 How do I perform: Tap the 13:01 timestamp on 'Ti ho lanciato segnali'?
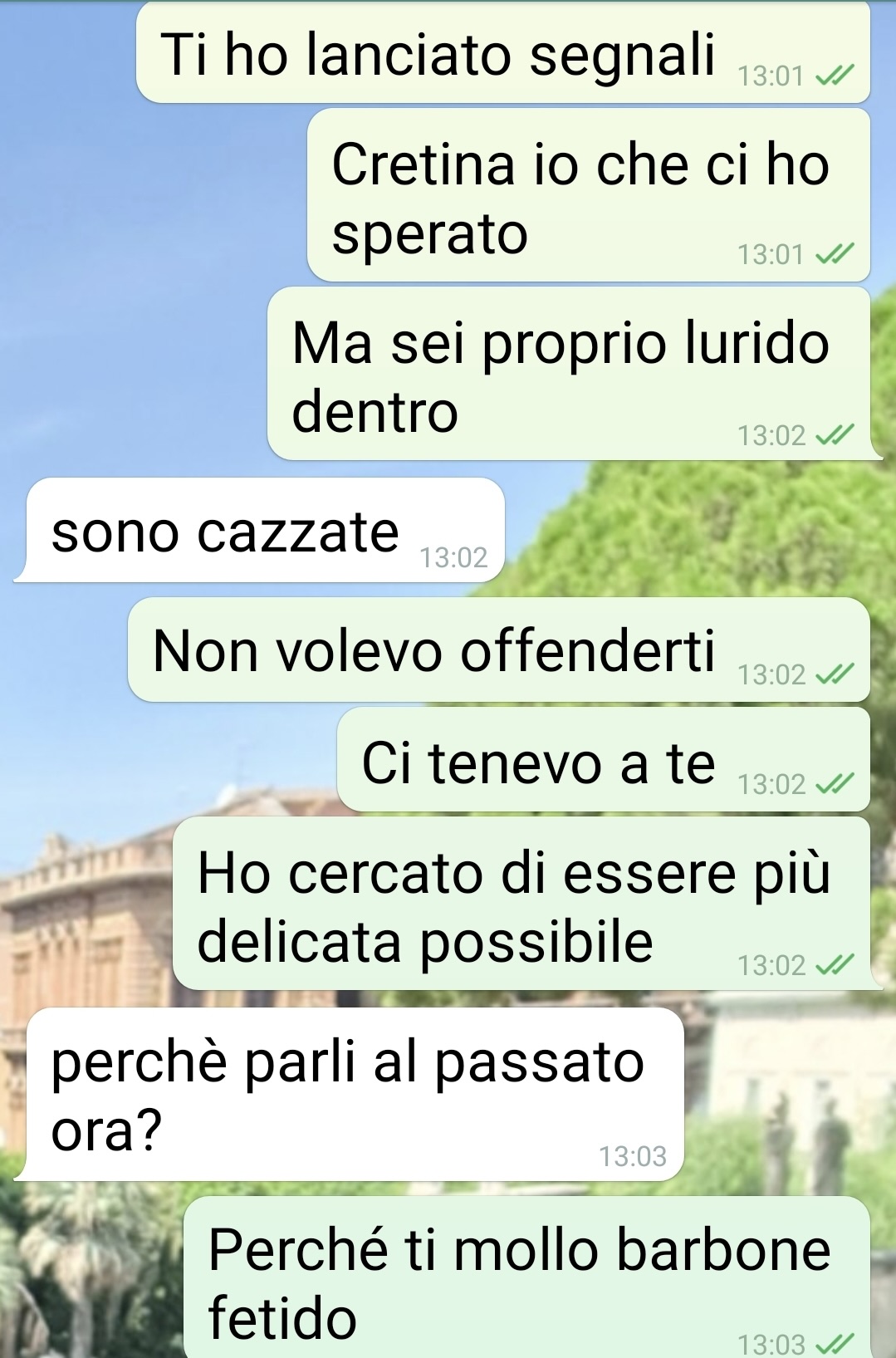coord(771,76)
